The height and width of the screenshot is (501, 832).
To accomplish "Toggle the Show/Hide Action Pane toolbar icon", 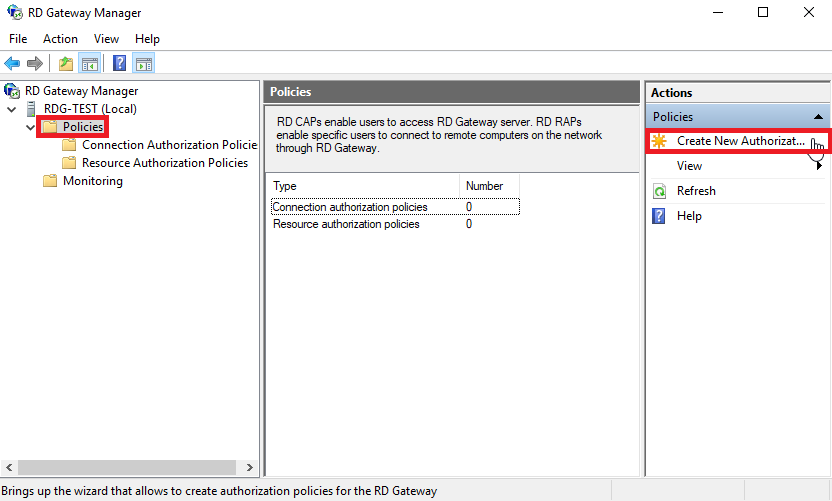I will 144,64.
